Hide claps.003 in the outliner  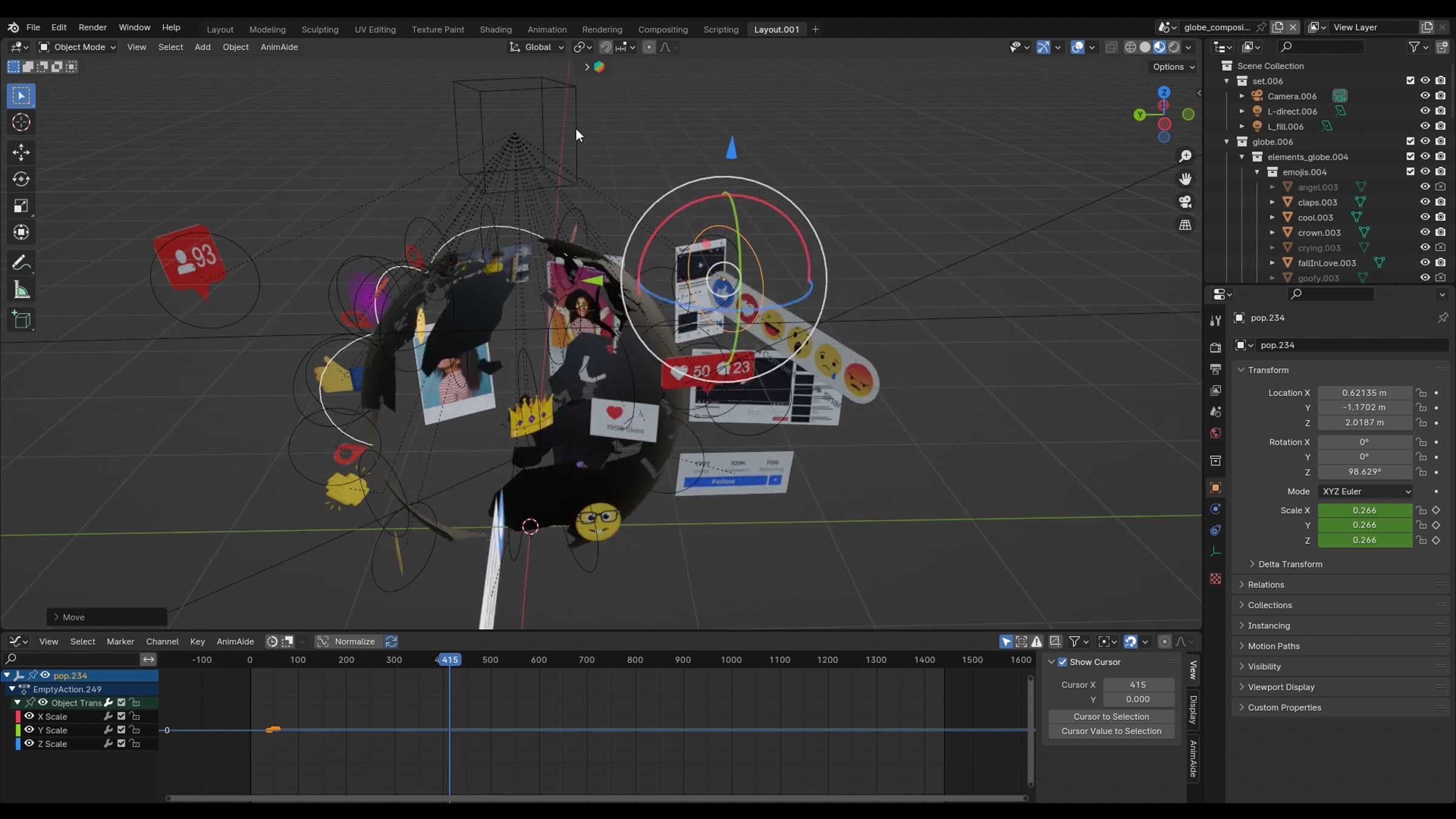[1424, 202]
